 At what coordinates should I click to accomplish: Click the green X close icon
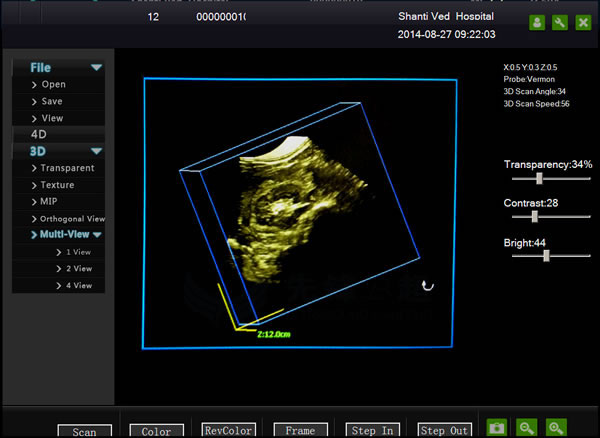tap(583, 23)
